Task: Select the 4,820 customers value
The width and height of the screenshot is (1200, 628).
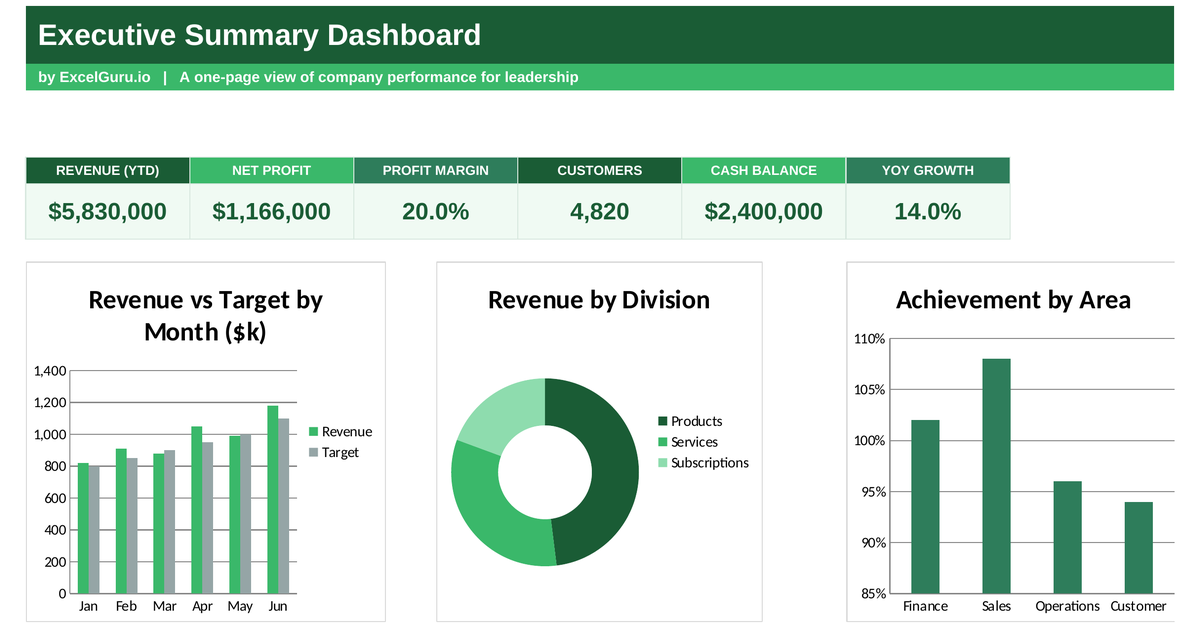Action: click(x=599, y=211)
